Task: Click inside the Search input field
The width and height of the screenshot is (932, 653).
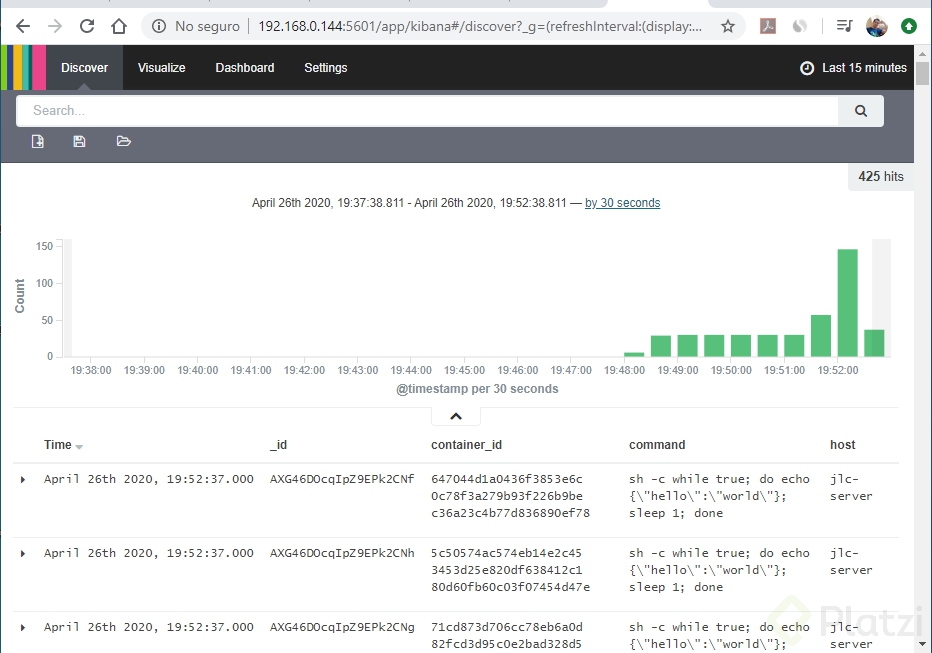Action: (x=430, y=110)
